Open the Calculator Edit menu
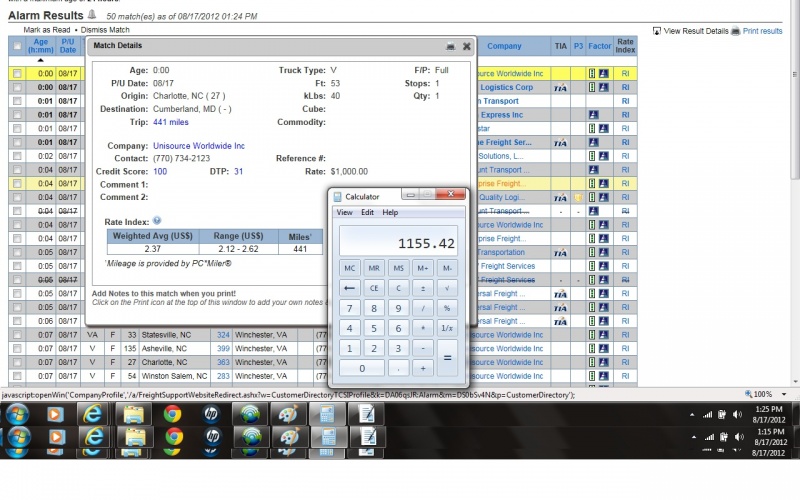800x500 pixels. point(367,212)
